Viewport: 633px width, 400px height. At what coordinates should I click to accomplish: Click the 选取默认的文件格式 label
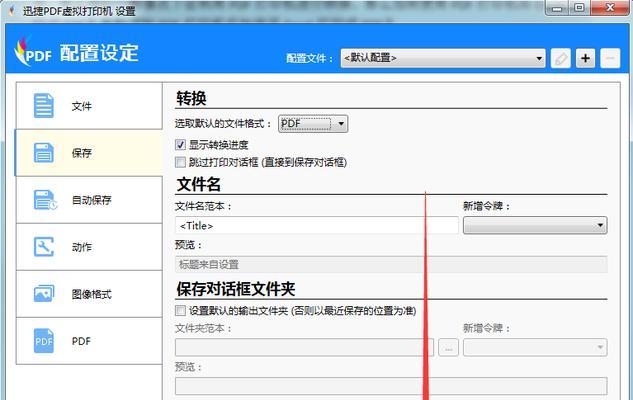pyautogui.click(x=223, y=124)
